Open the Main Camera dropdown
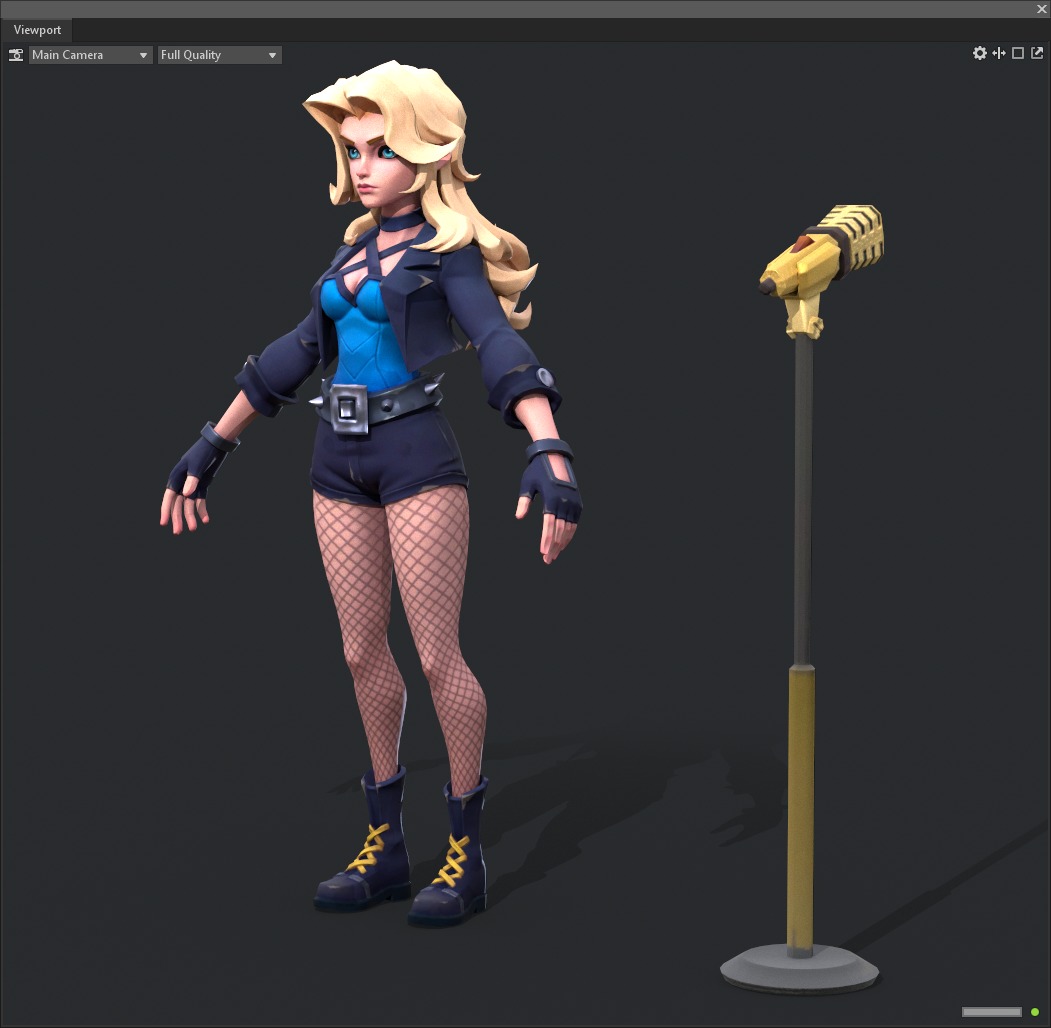The image size is (1051, 1028). click(90, 55)
